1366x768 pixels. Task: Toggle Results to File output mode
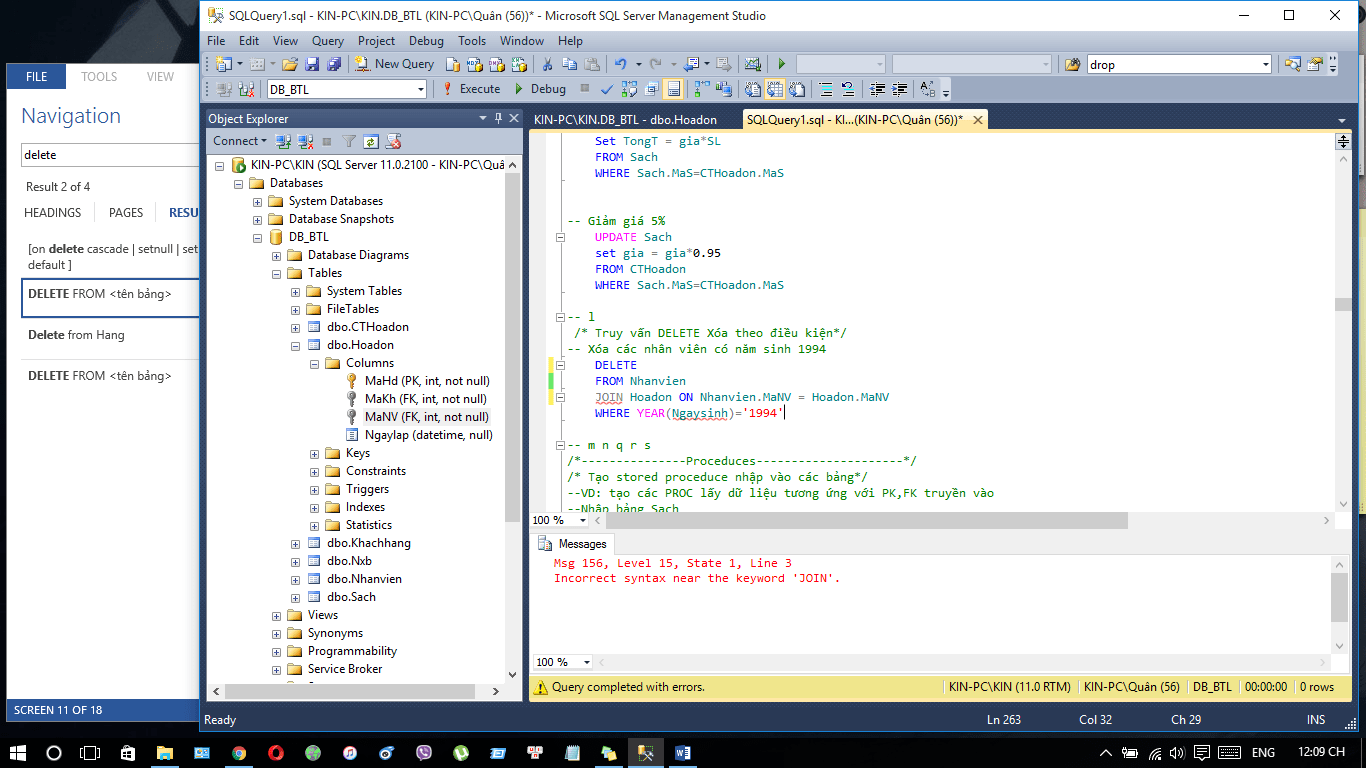(796, 89)
